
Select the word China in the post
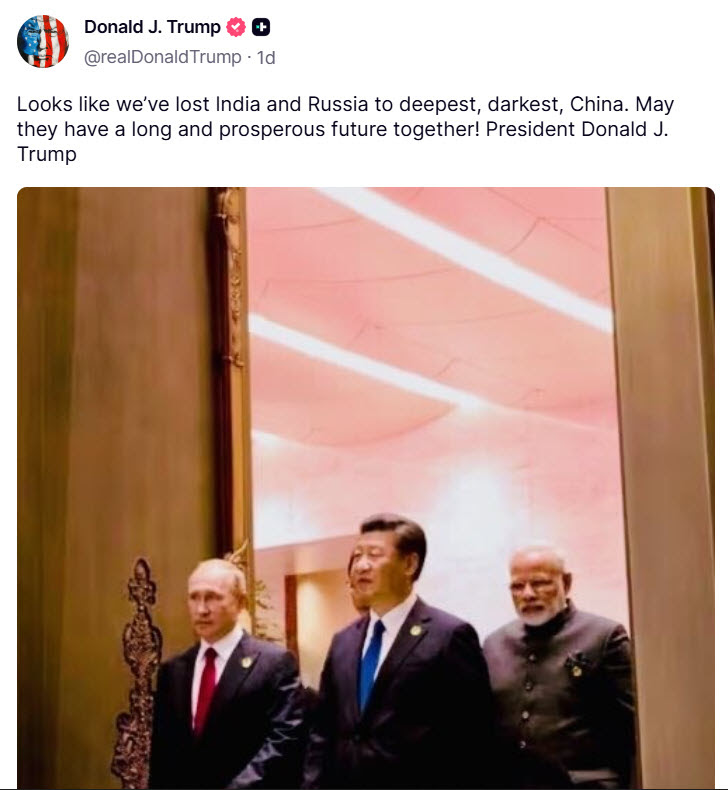click(600, 104)
